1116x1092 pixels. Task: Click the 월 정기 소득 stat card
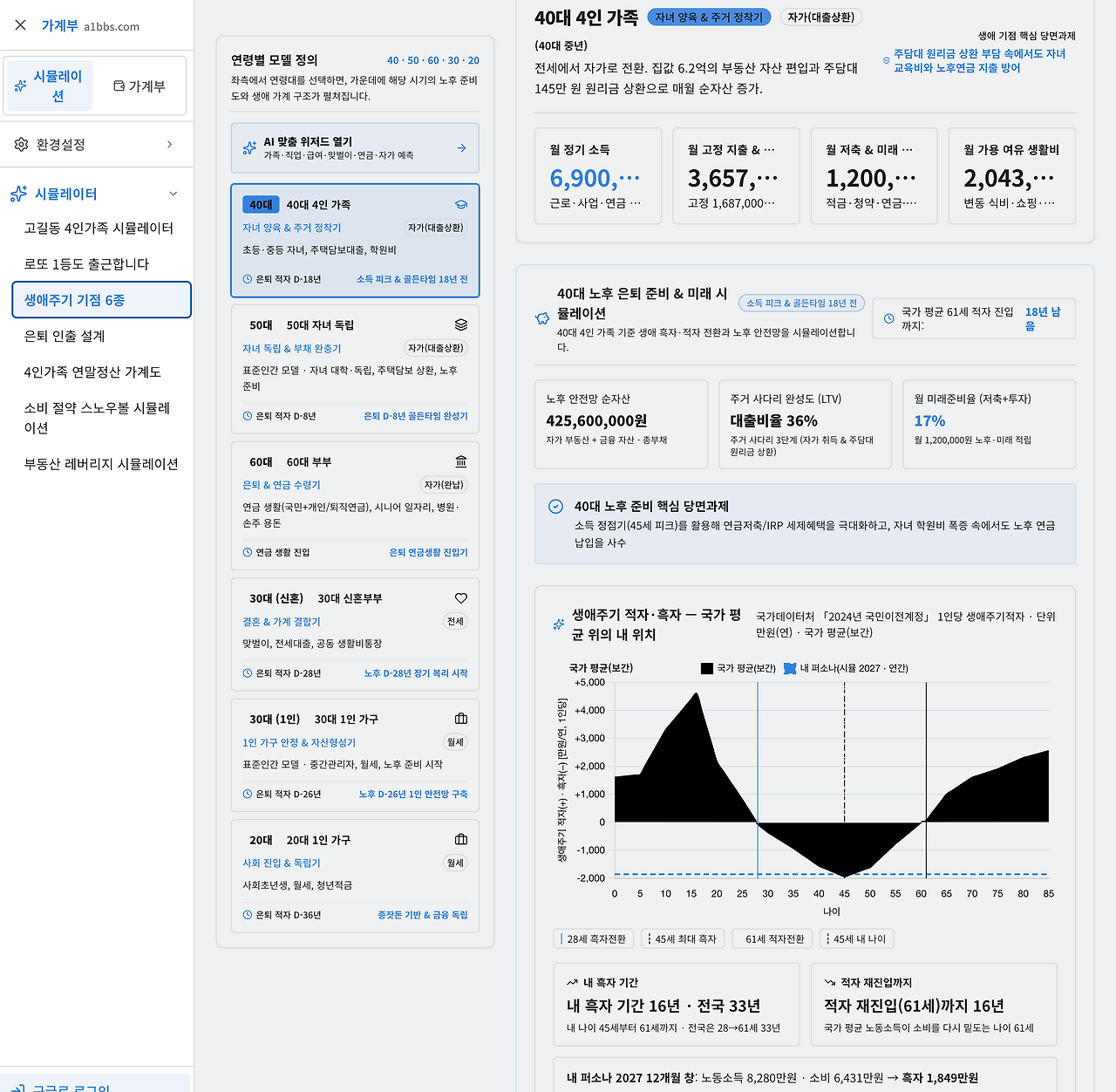pos(598,176)
